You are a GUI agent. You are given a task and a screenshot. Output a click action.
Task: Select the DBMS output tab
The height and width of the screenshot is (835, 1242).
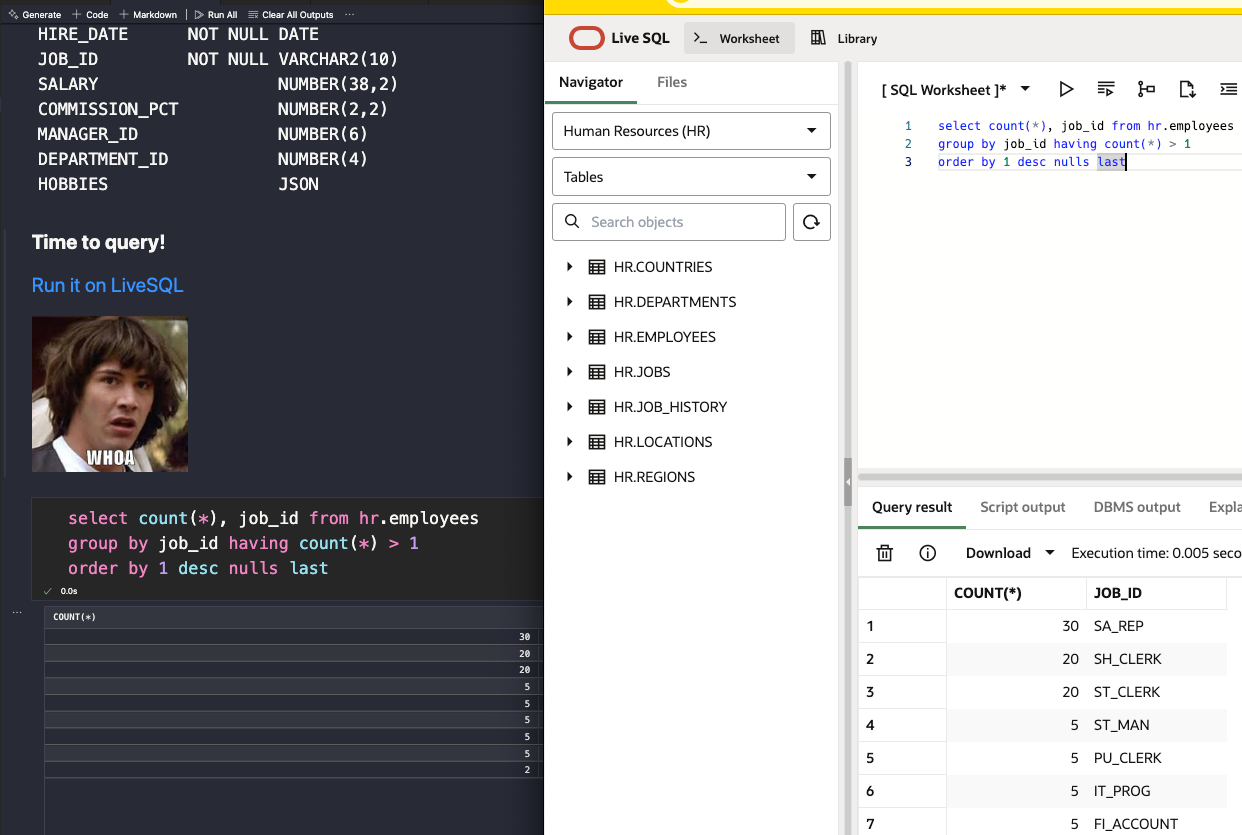[x=1137, y=507]
